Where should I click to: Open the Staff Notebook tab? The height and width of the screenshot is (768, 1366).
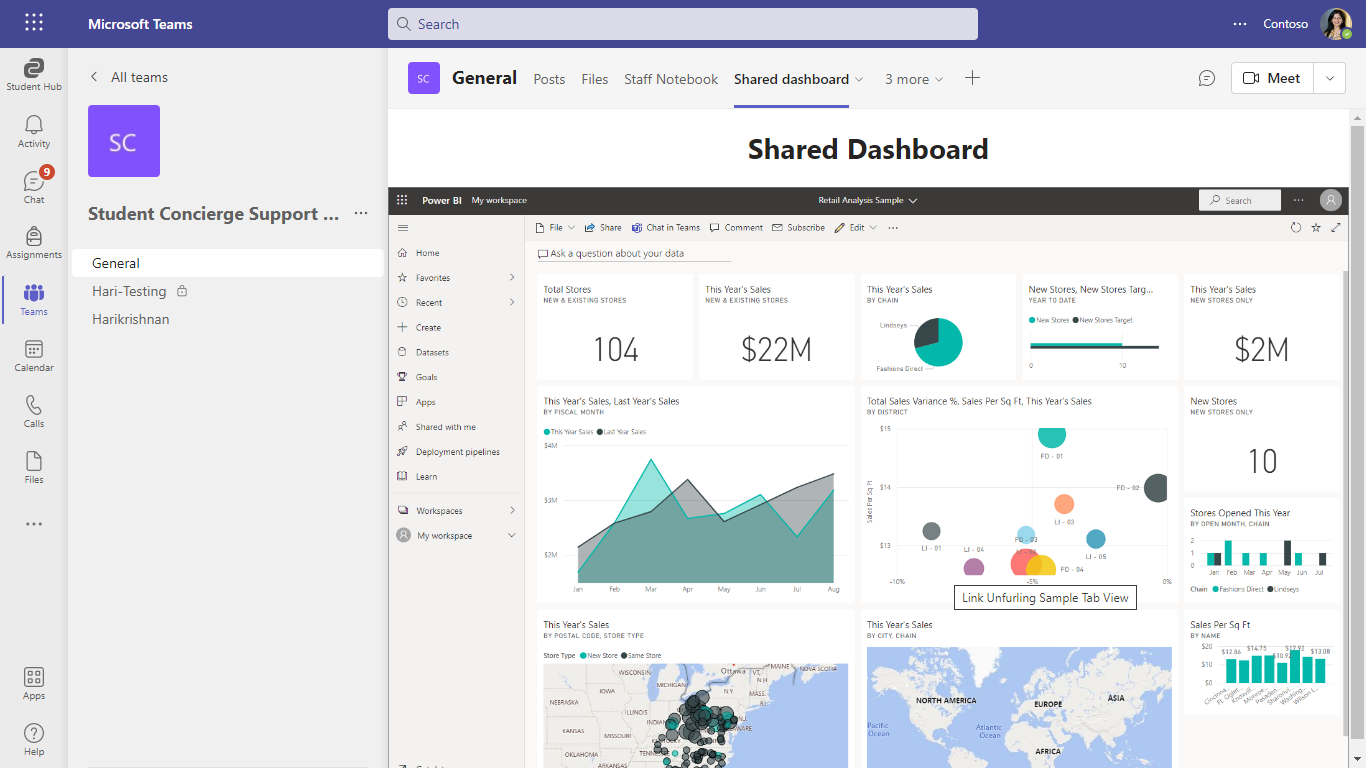coord(671,79)
